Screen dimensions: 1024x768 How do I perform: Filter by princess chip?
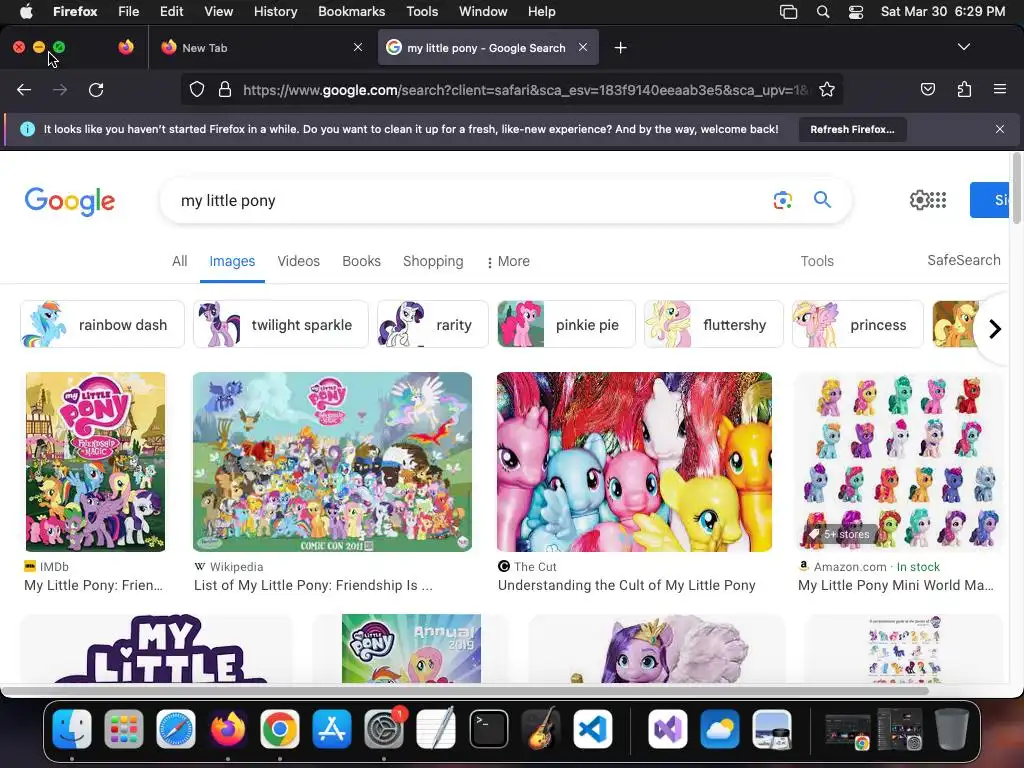point(857,325)
